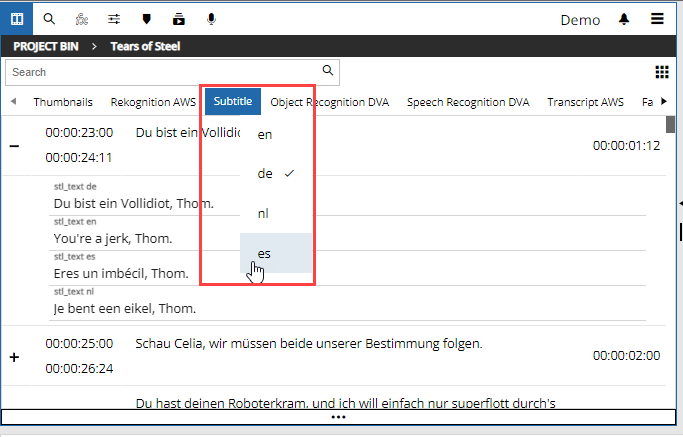Viewport: 683px width, 437px height.
Task: Choose 'en' language option in dropdown
Action: [x=265, y=133]
